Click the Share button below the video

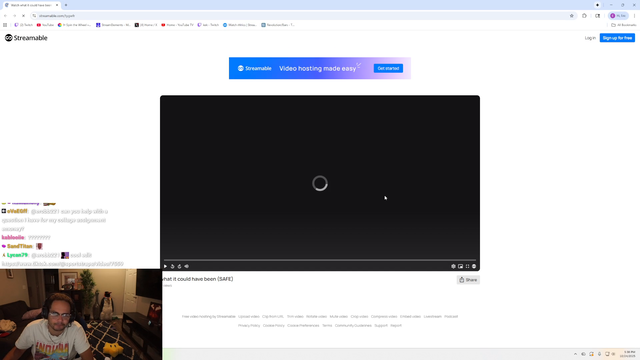(468, 280)
